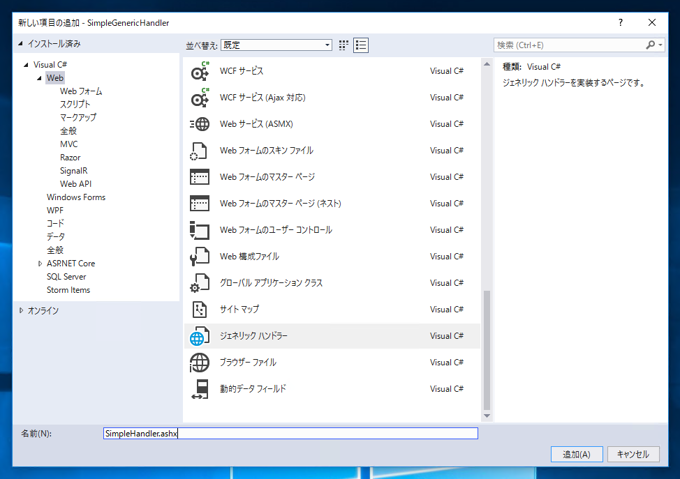This screenshot has height=479, width=680.
Task: Select the ブラウザー ファイル item text
Action: 248,362
